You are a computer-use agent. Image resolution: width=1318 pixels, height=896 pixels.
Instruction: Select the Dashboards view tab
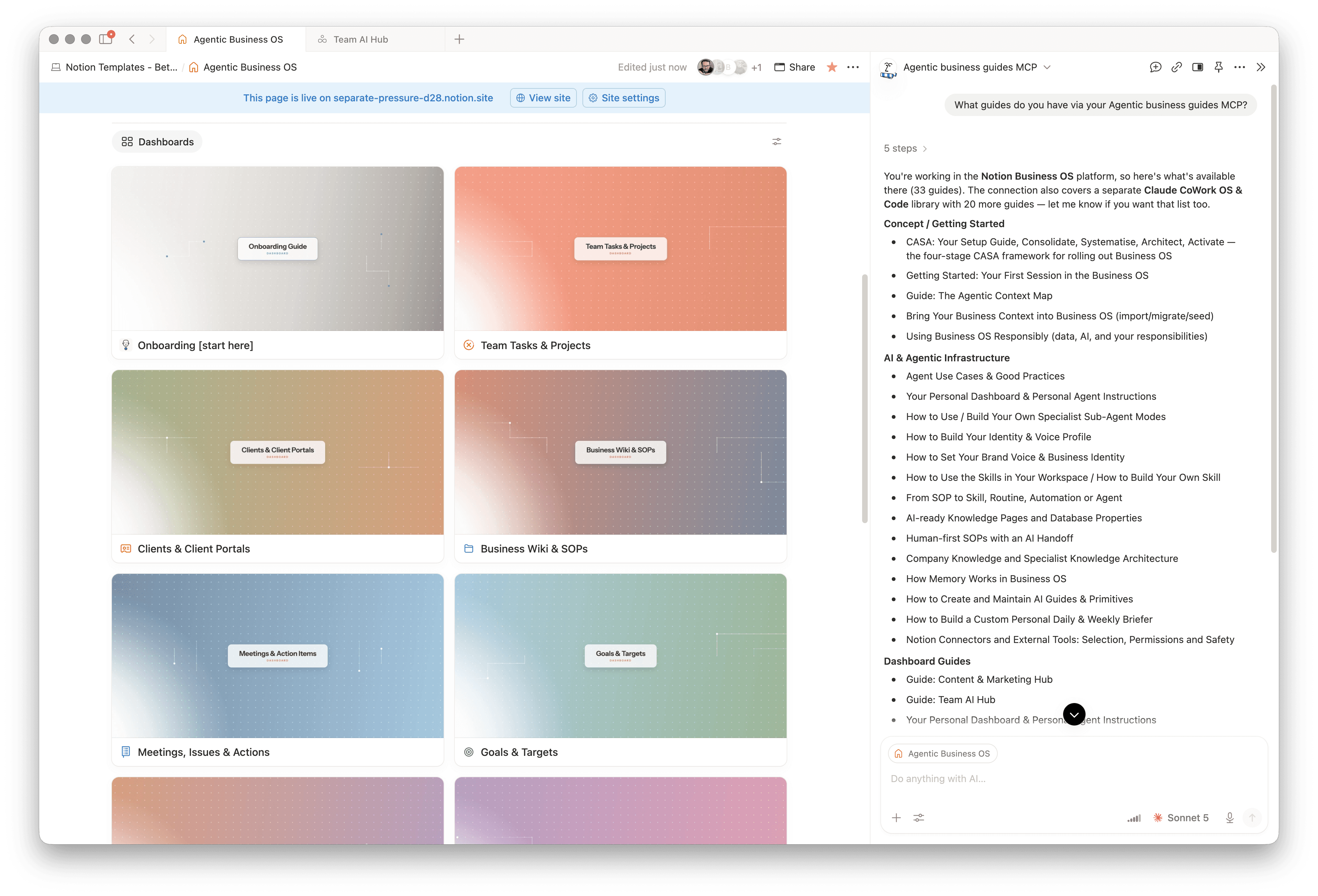[157, 142]
